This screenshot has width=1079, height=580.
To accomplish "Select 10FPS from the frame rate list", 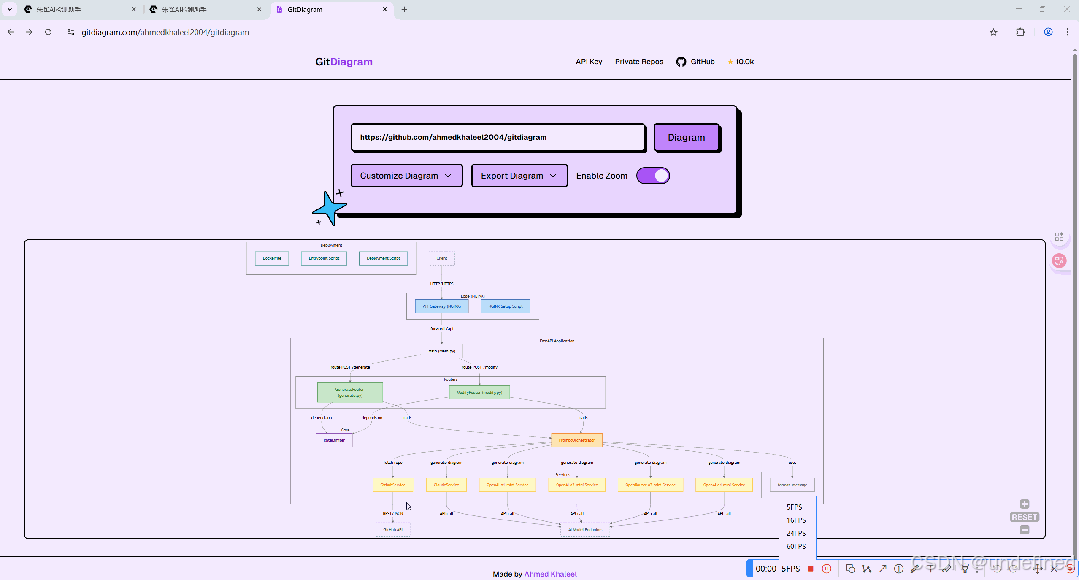I will (x=796, y=520).
